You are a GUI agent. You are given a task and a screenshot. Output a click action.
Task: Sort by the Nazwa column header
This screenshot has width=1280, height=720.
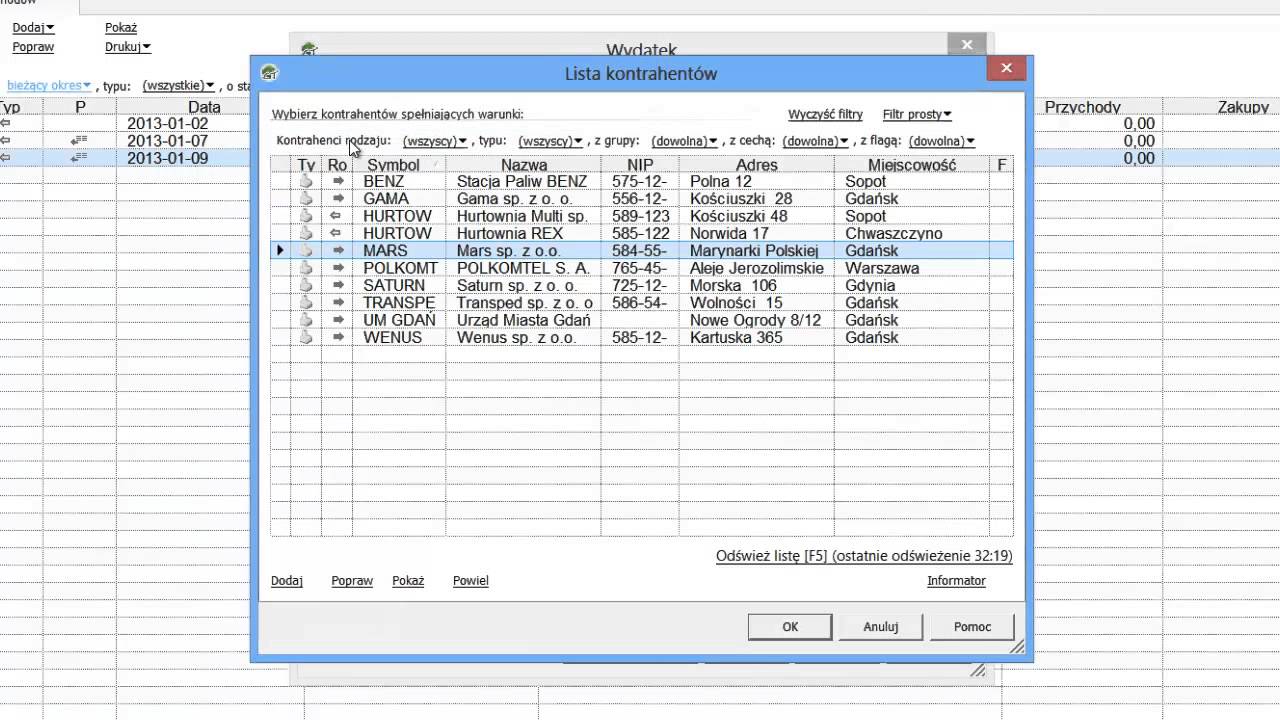[x=524, y=165]
